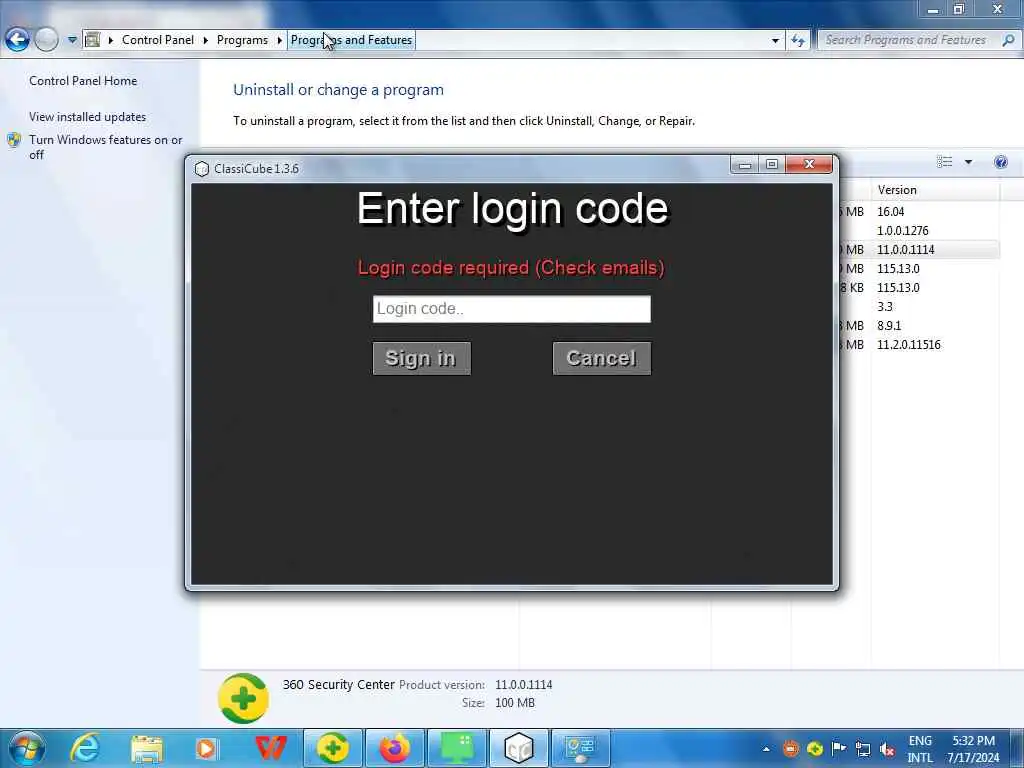This screenshot has height=768, width=1024.
Task: Open the view options dropdown arrow
Action: [968, 162]
